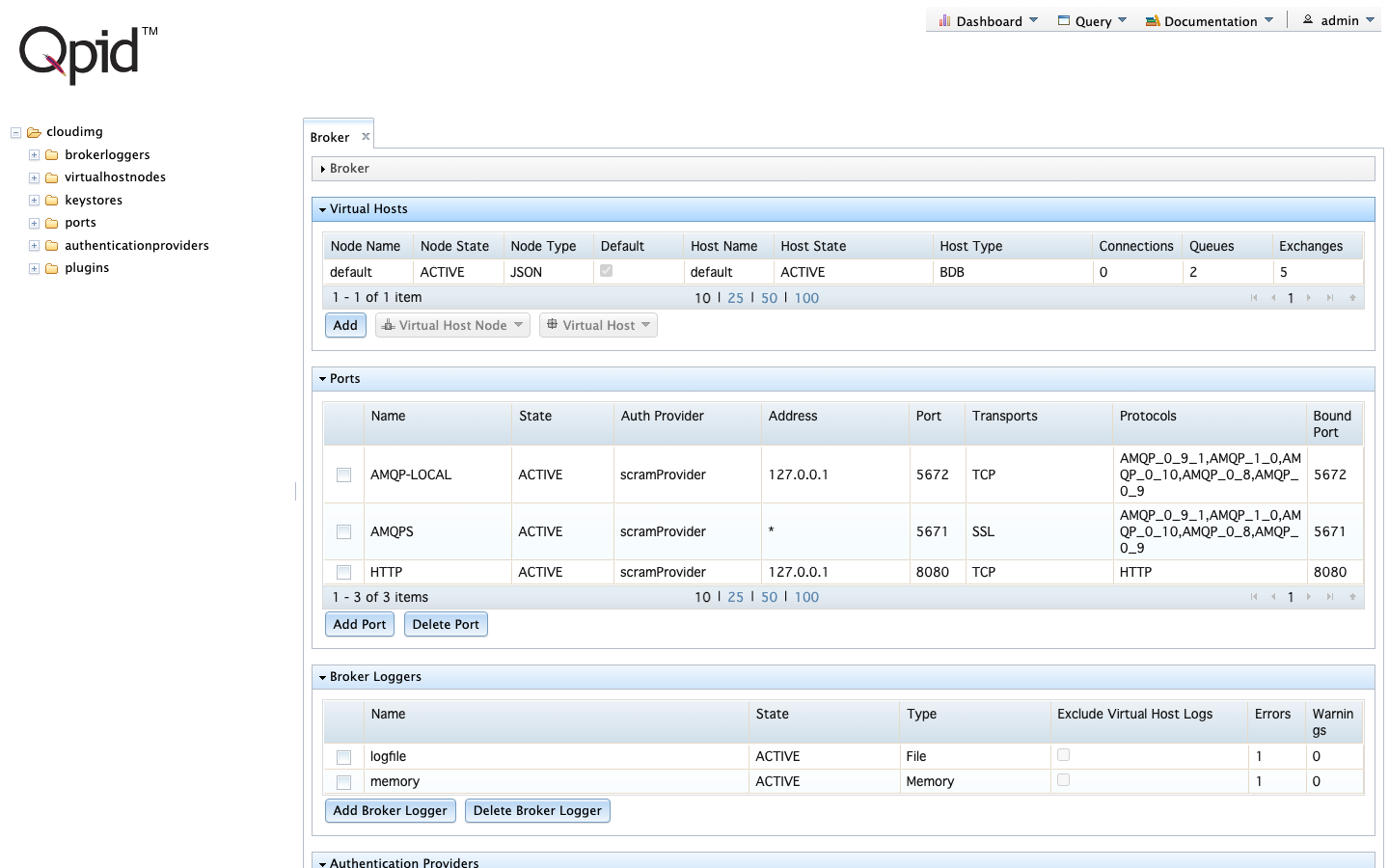Image resolution: width=1389 pixels, height=868 pixels.
Task: Click the Add Port button
Action: tap(360, 624)
